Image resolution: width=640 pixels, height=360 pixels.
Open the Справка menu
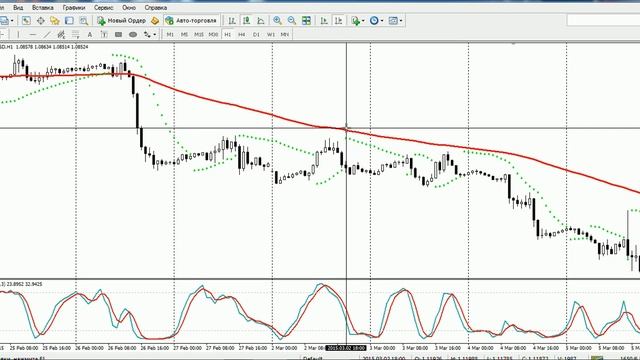pyautogui.click(x=156, y=8)
